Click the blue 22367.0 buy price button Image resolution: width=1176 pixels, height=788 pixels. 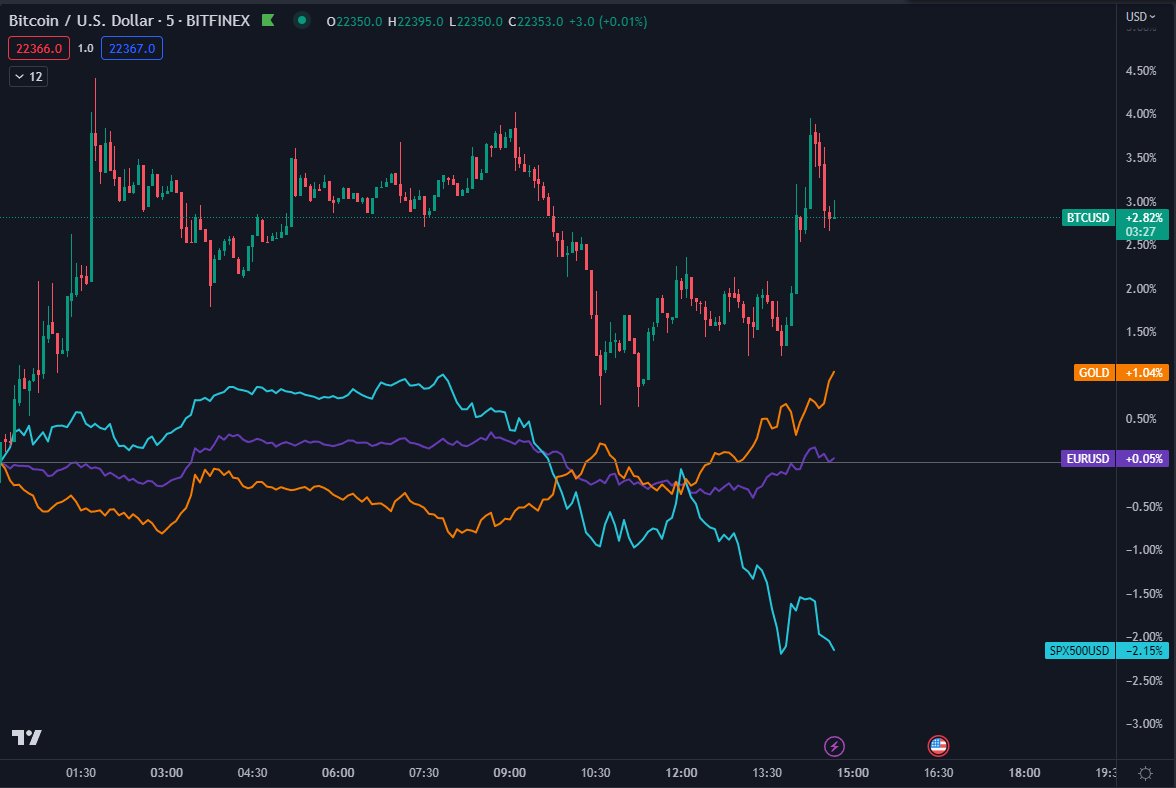pos(131,47)
